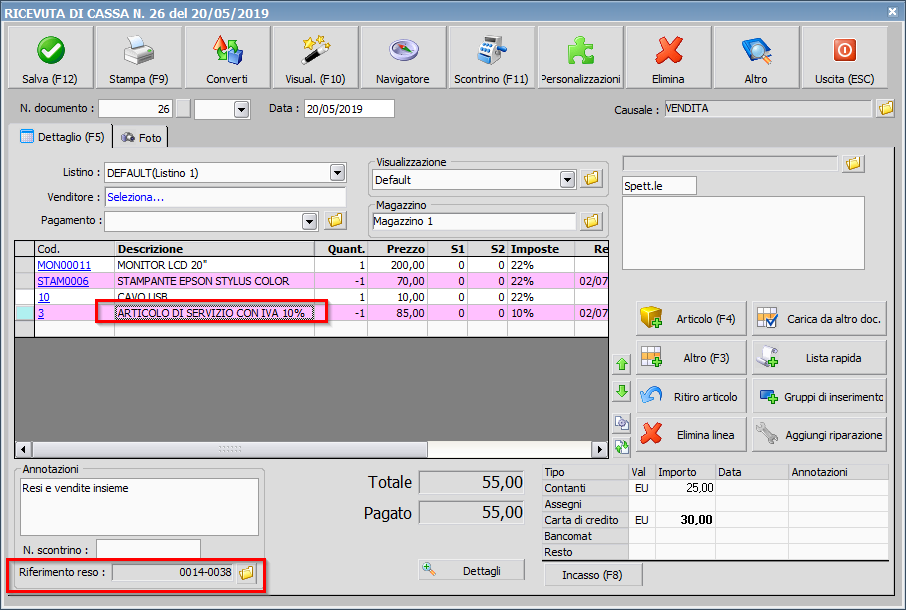Viewport: 906px width, 610px height.
Task: Click Ritiro articolo button
Action: pyautogui.click(x=692, y=397)
